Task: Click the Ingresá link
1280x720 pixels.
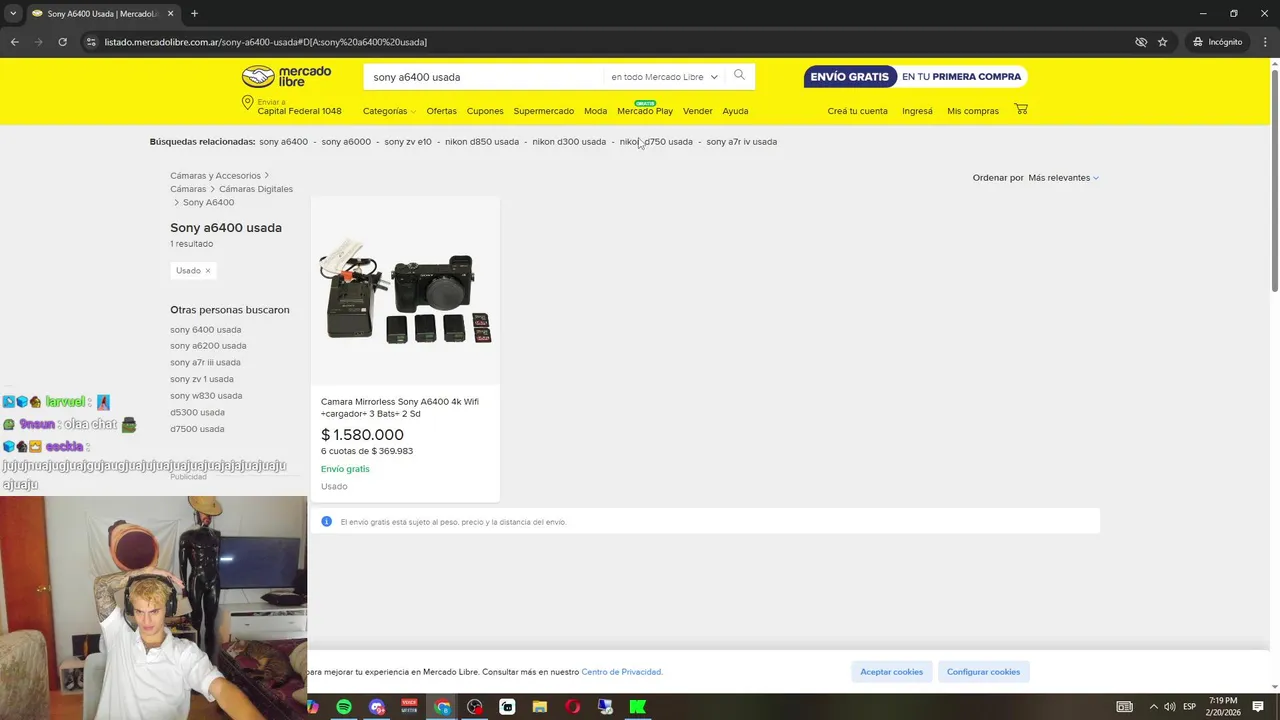Action: pyautogui.click(x=917, y=111)
